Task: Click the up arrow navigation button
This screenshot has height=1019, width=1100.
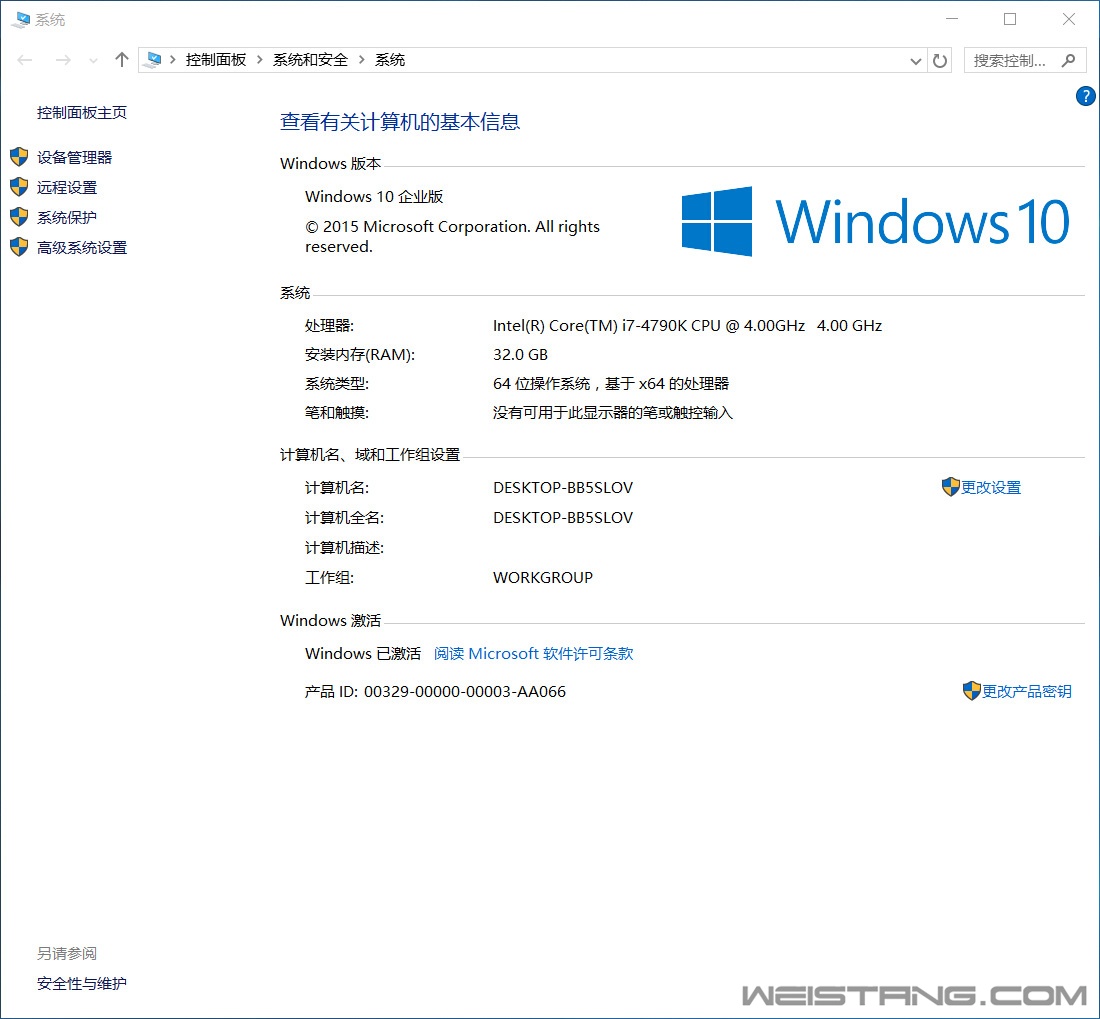Action: click(122, 60)
